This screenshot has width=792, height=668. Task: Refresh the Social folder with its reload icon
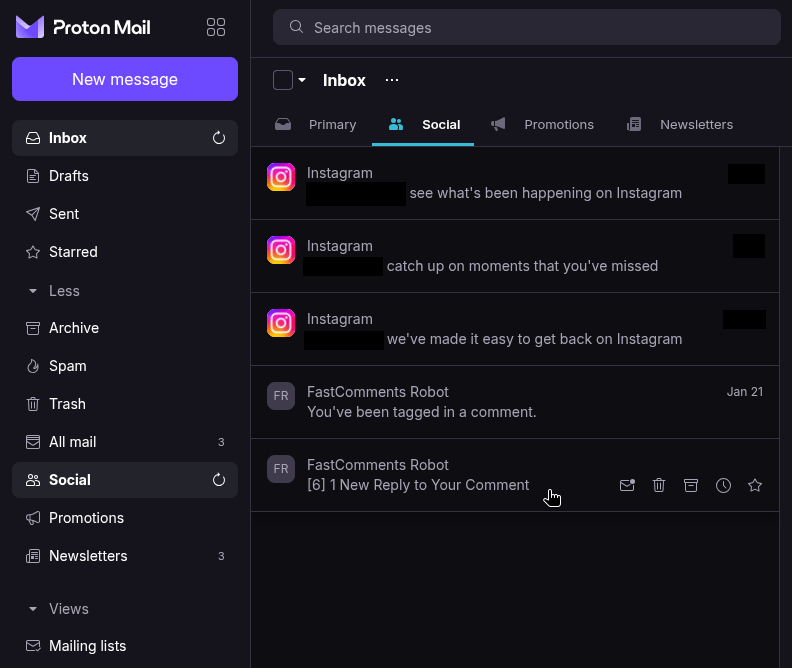(219, 480)
